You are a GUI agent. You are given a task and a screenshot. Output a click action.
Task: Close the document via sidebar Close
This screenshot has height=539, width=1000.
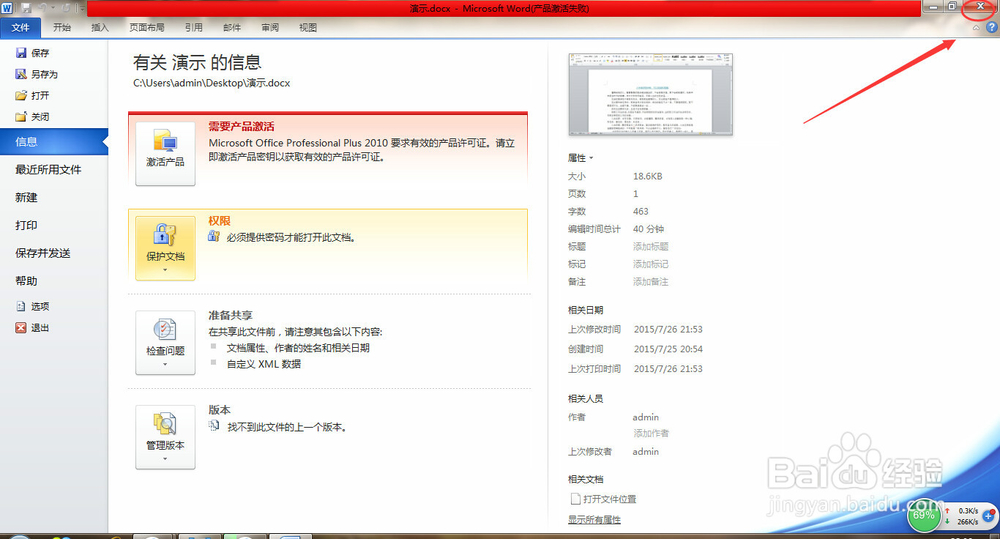(32, 117)
